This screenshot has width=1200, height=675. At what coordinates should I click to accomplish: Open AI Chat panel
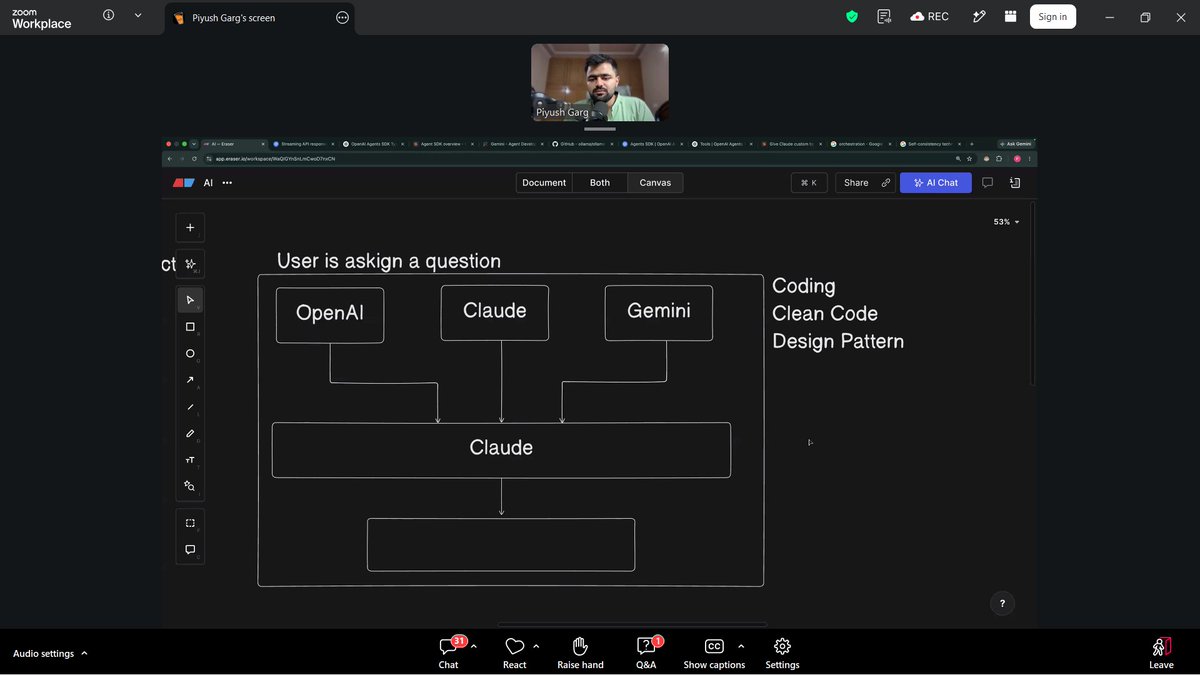(935, 183)
